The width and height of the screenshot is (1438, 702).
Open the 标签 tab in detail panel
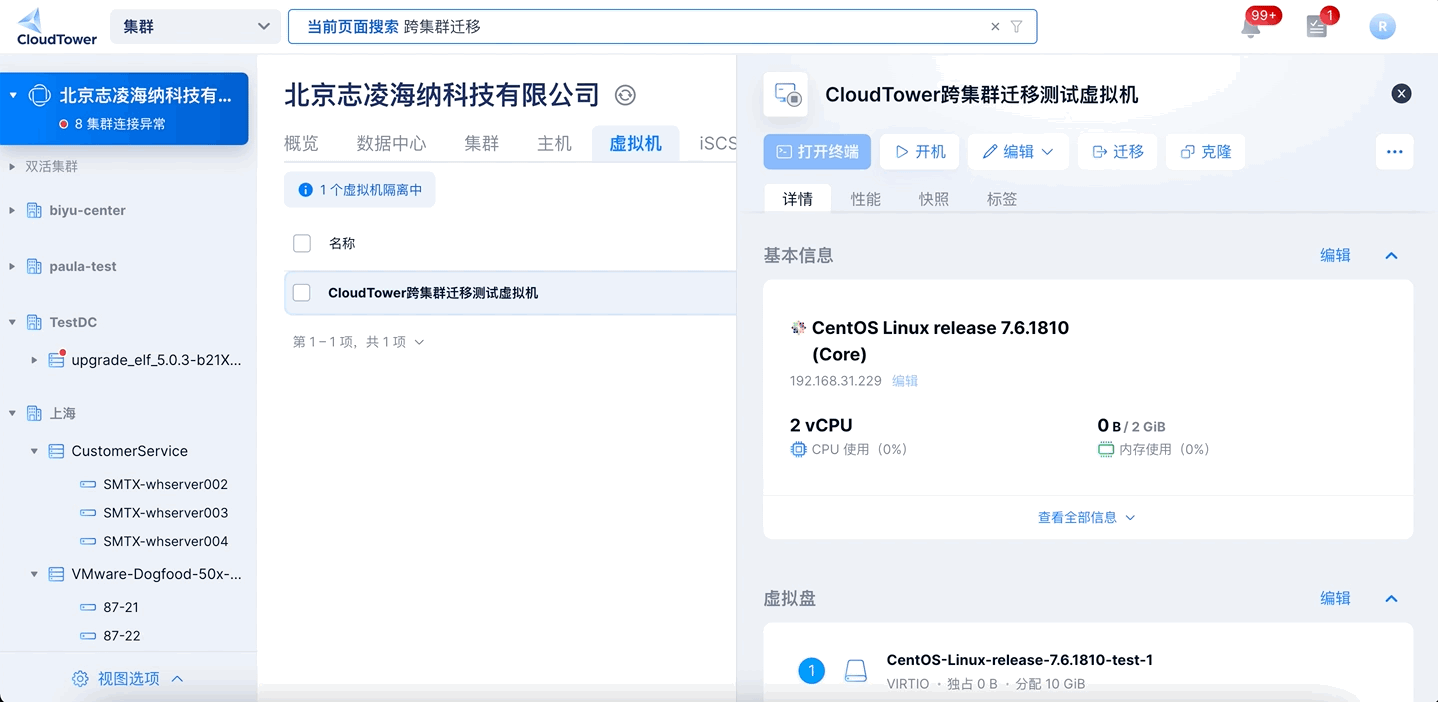click(1001, 199)
